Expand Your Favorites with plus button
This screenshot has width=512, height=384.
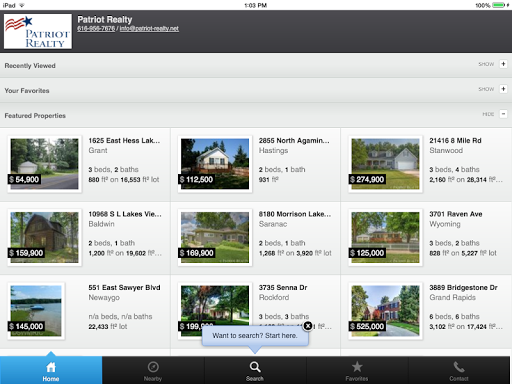[503, 89]
